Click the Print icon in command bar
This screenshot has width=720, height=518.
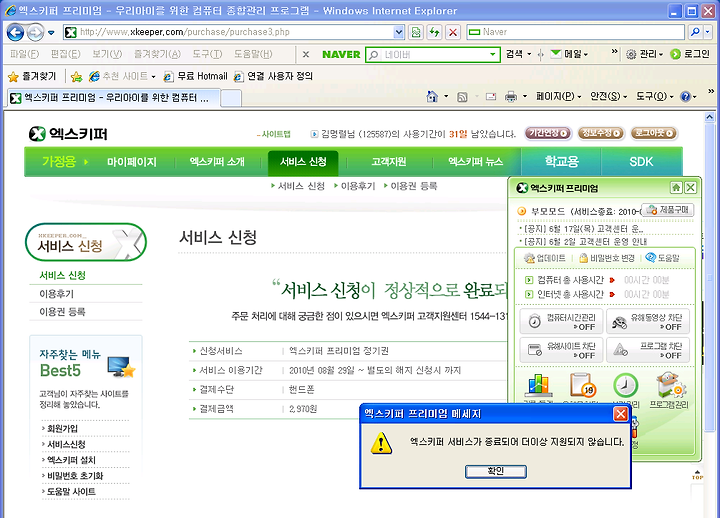pyautogui.click(x=511, y=96)
